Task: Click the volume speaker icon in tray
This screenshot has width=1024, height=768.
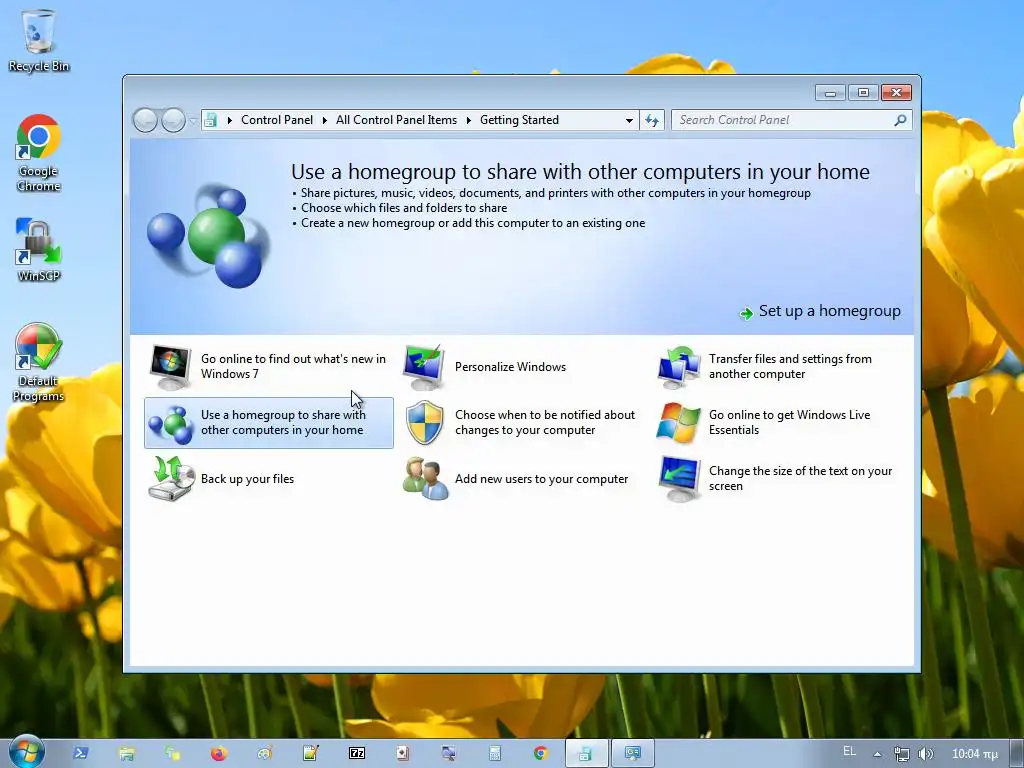Action: click(925, 754)
